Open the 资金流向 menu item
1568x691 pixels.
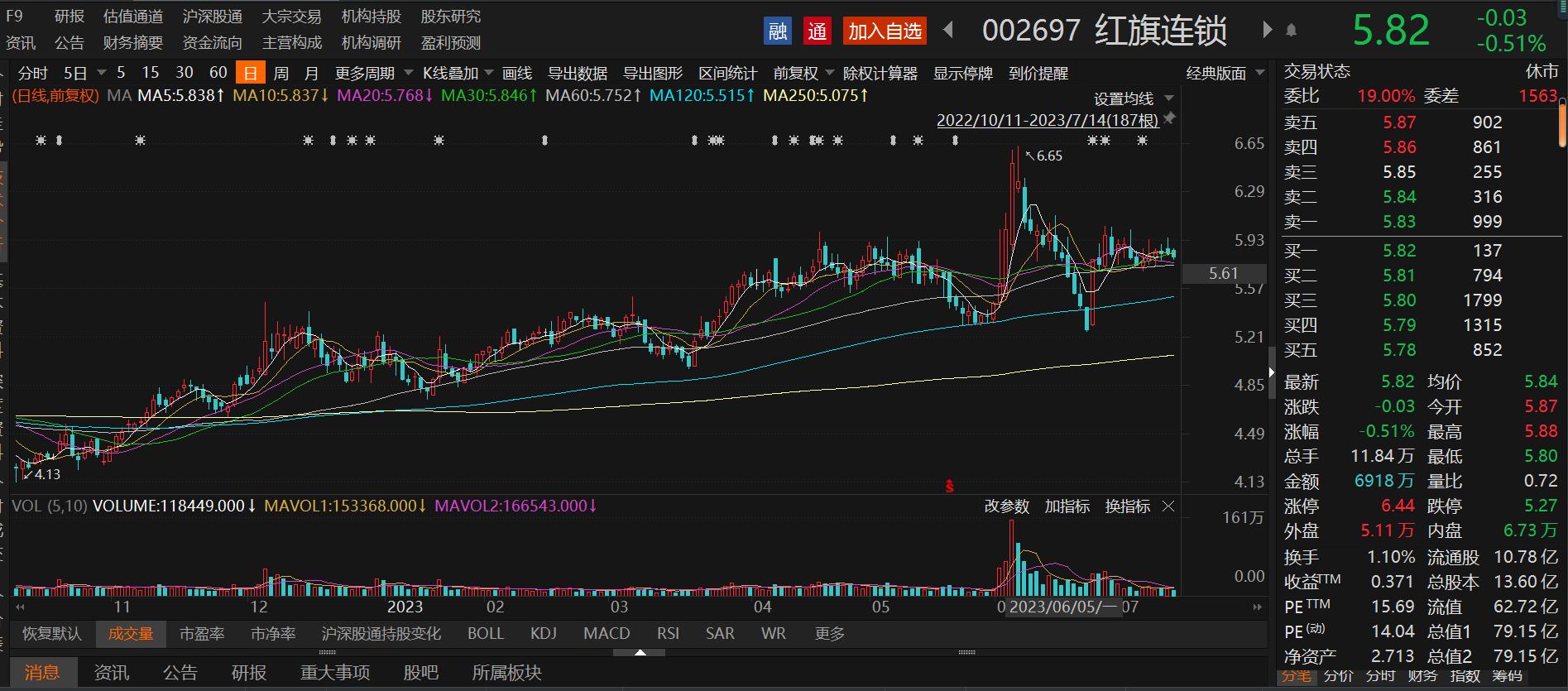click(x=212, y=43)
